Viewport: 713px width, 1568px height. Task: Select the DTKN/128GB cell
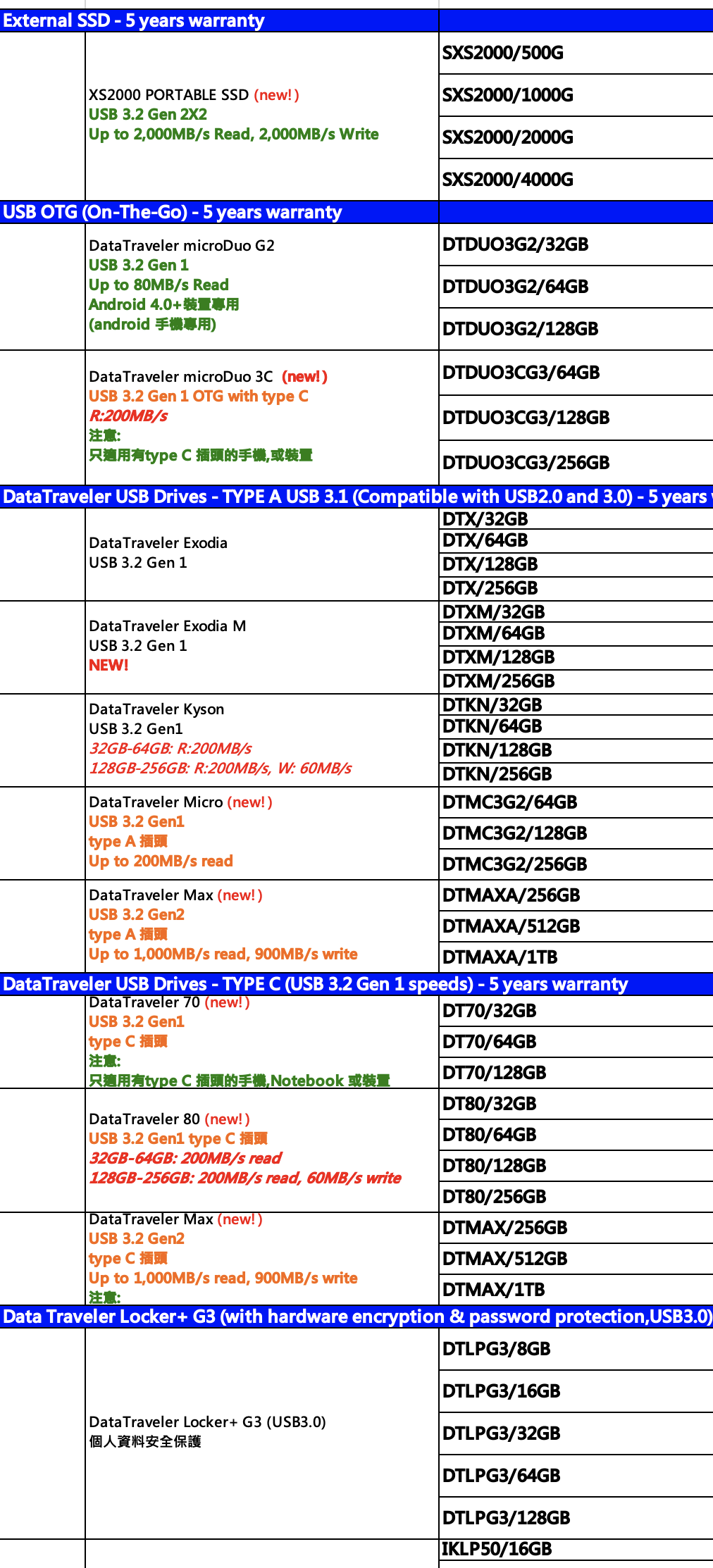pyautogui.click(x=576, y=751)
